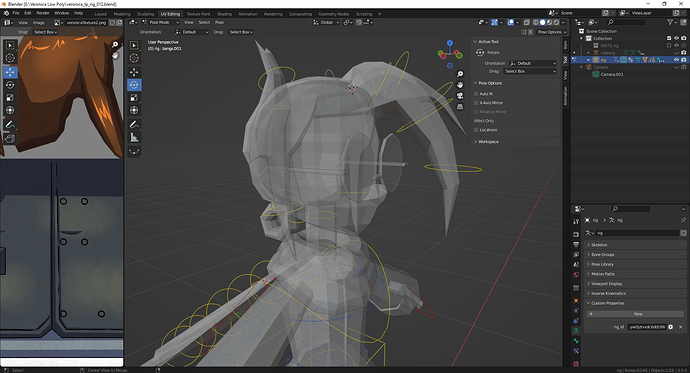The height and width of the screenshot is (373, 690).
Task: Click the pan view hand icon in the 3D viewport
Action: (460, 85)
